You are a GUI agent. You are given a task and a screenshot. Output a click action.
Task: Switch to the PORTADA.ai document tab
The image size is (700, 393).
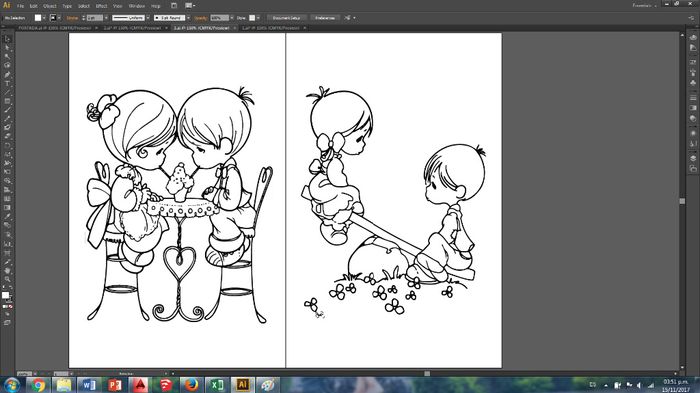54,28
